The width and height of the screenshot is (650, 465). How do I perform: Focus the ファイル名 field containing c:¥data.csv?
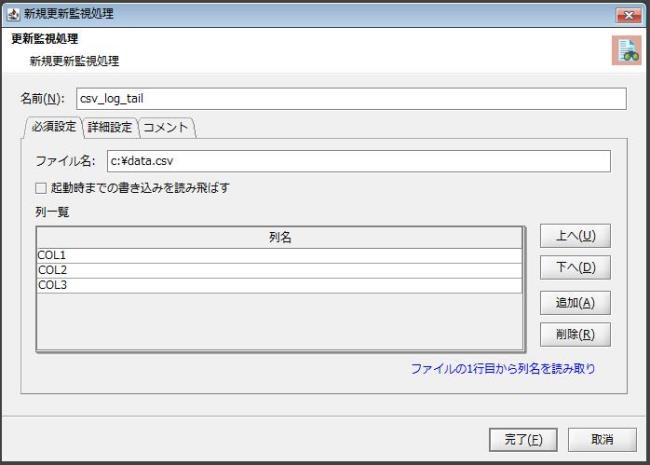click(x=357, y=161)
